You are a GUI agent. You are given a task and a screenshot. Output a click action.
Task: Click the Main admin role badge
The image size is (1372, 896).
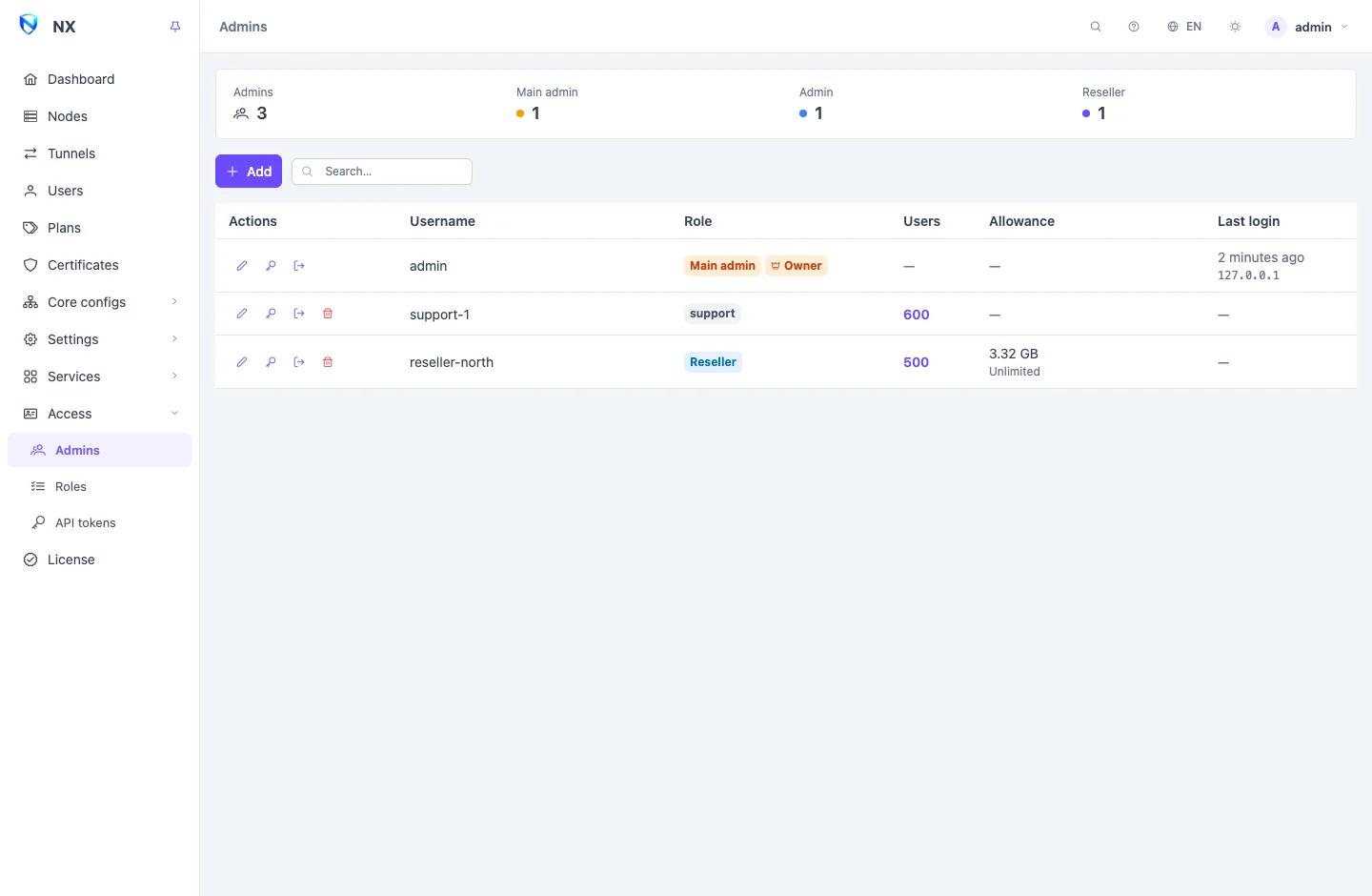pos(722,266)
